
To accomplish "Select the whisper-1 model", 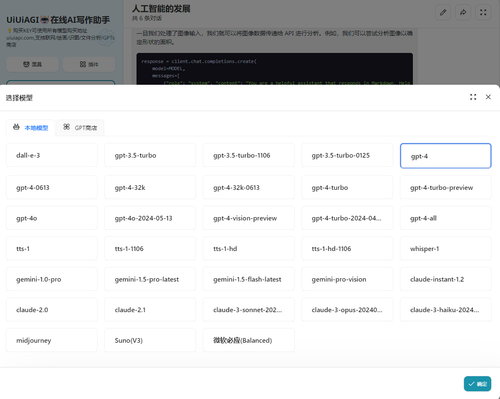I will pyautogui.click(x=446, y=248).
